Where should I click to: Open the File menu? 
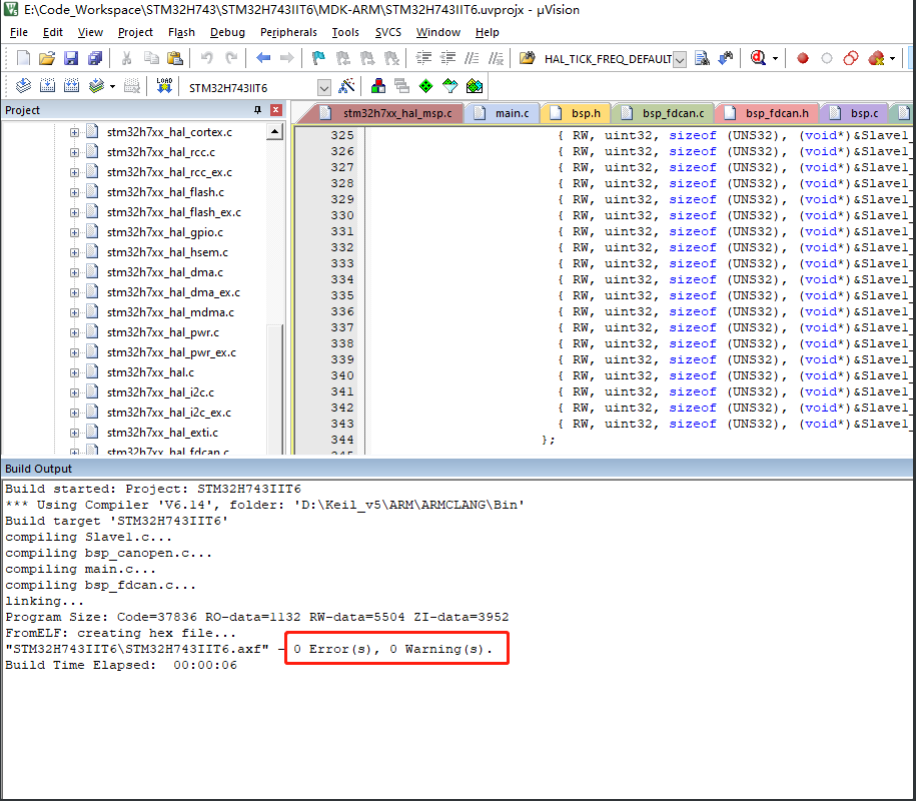coord(19,32)
